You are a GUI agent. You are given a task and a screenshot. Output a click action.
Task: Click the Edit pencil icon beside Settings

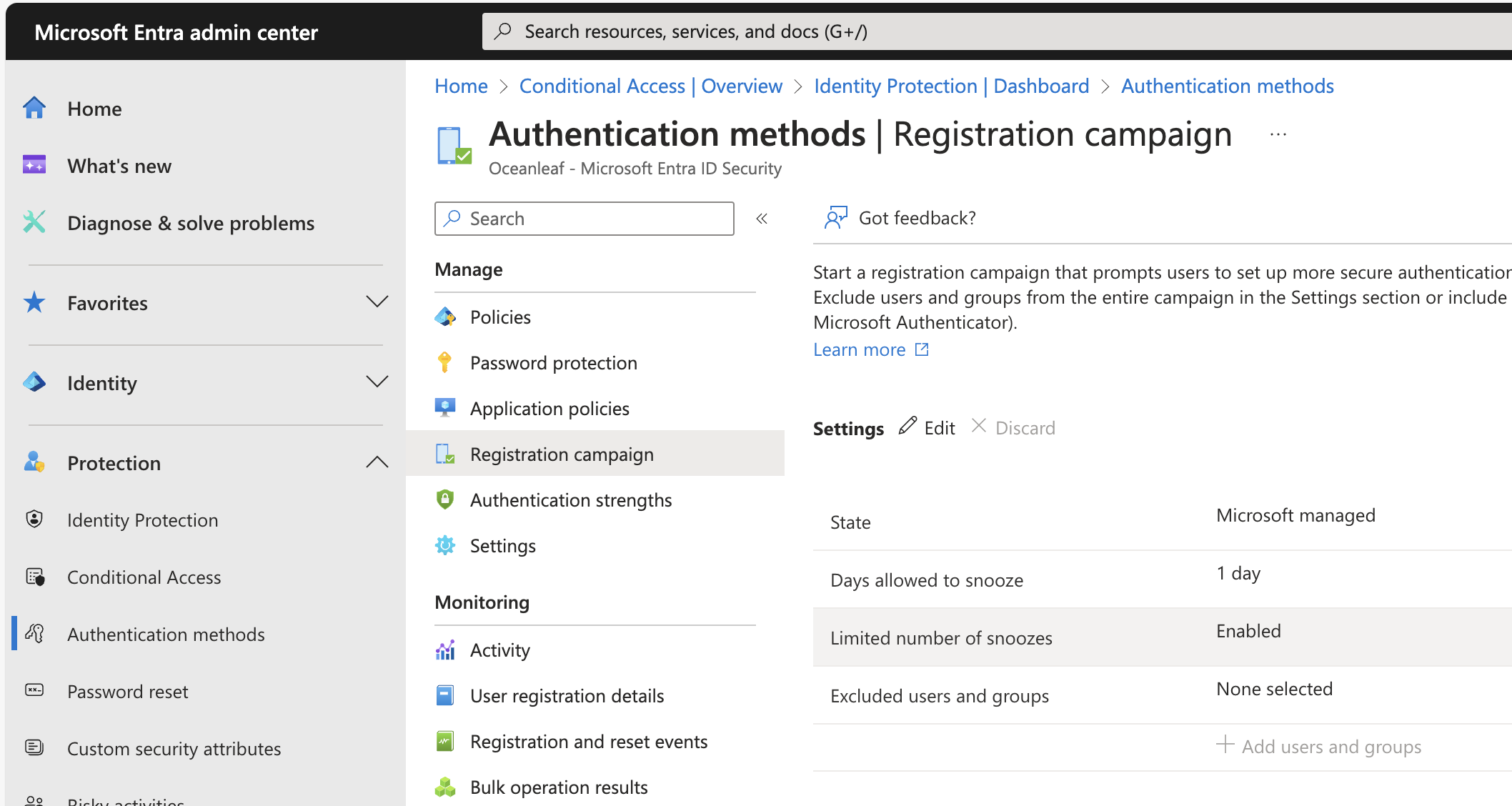point(907,427)
